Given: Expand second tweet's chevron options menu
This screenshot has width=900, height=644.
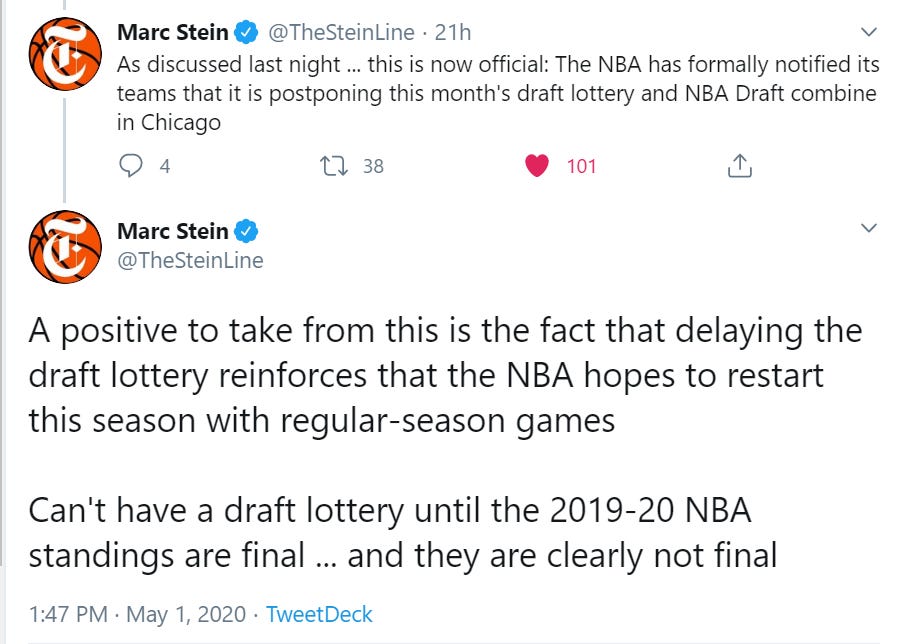Looking at the screenshot, I should point(869,228).
